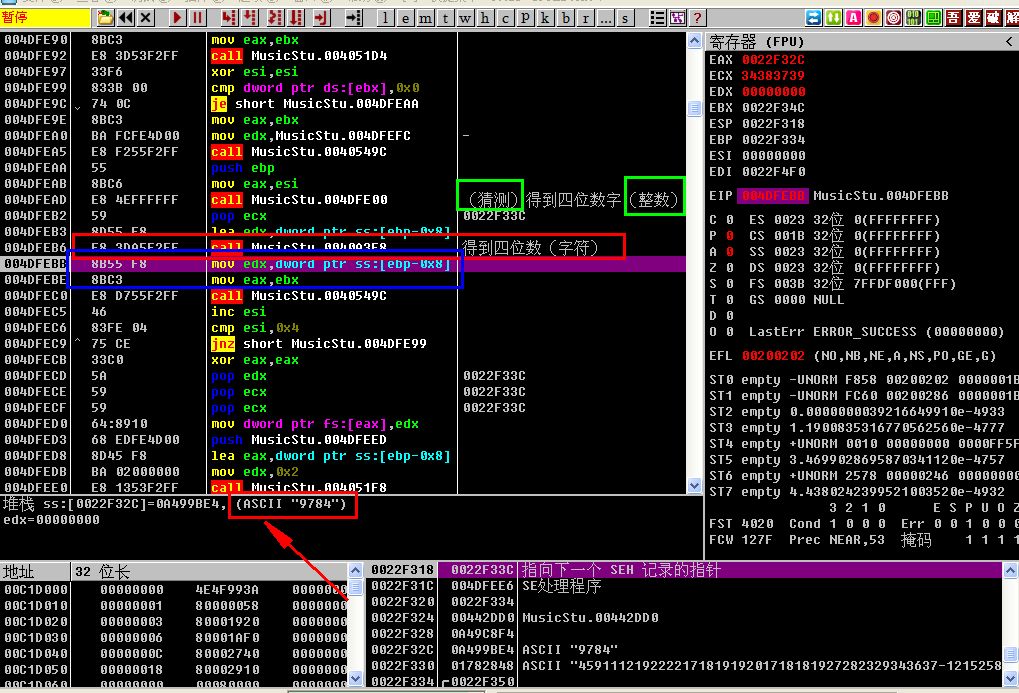Open Handles window with the h button
1019x693 pixels.
tap(485, 18)
